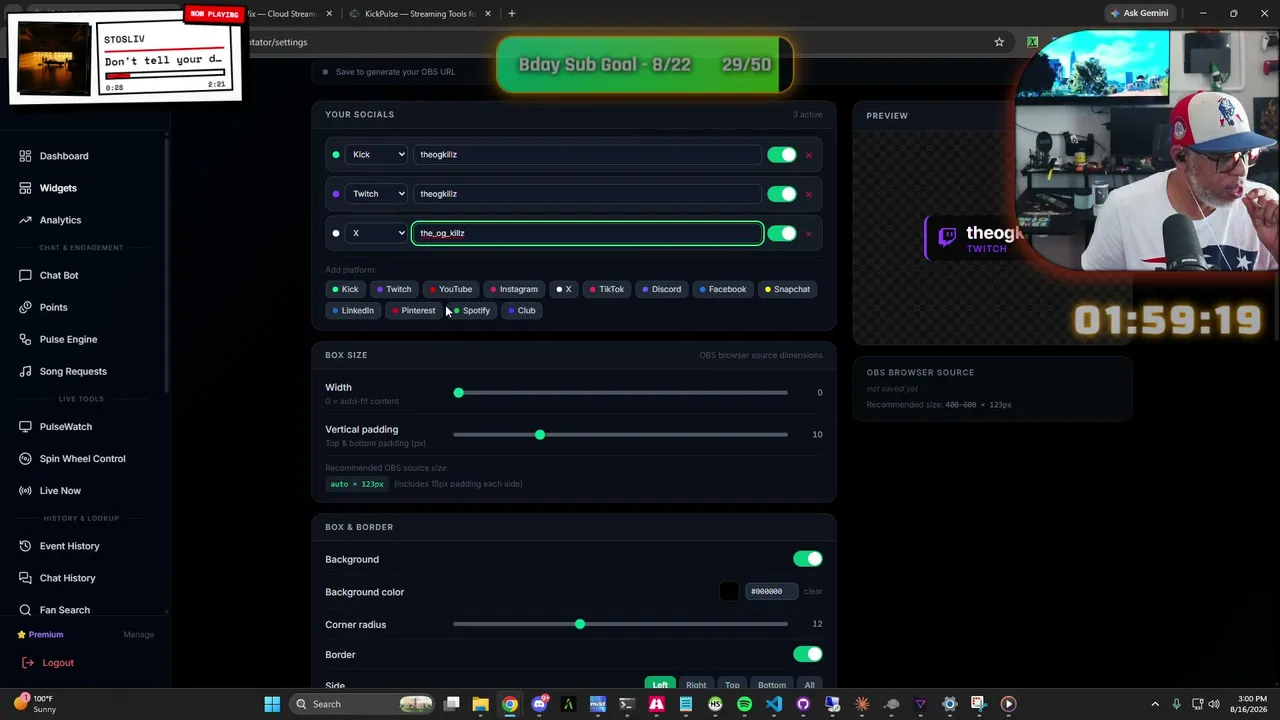Click the Event History clock icon
Image resolution: width=1280 pixels, height=720 pixels.
(x=25, y=546)
